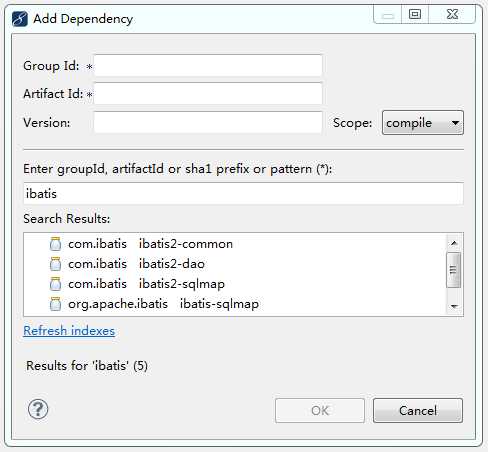Click the jar icon beside ibatis2-sqlmap

(x=55, y=284)
